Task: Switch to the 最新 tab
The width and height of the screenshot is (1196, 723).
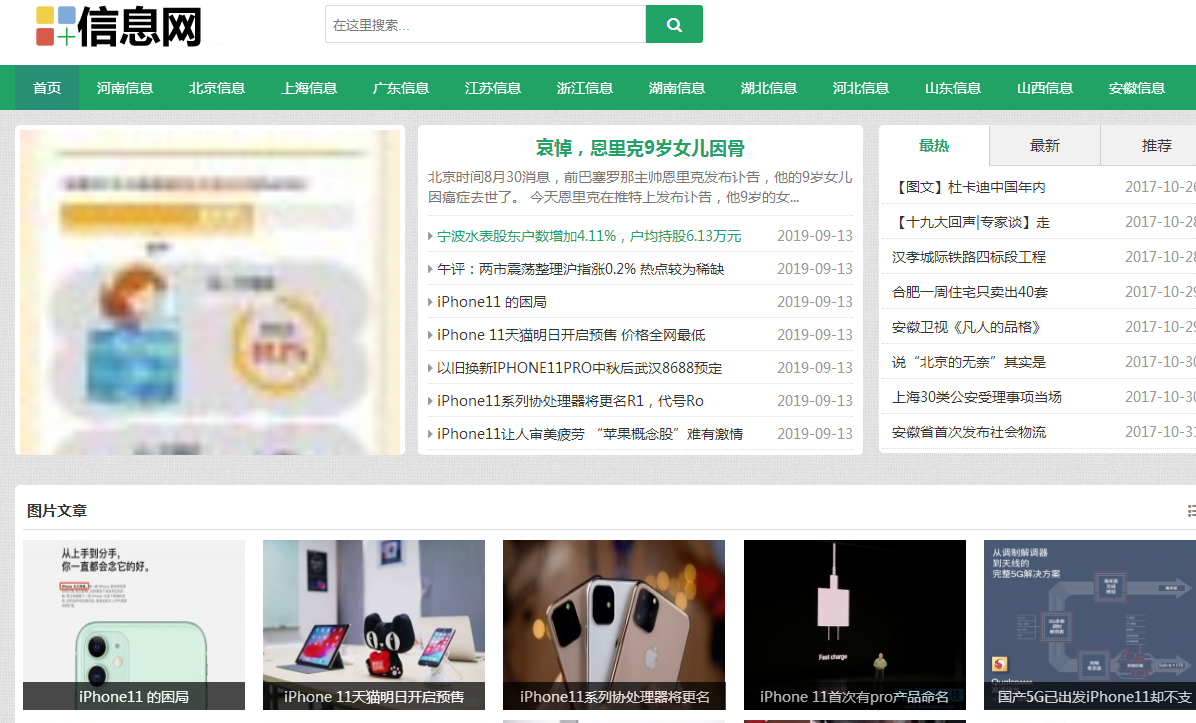Action: pos(1044,145)
